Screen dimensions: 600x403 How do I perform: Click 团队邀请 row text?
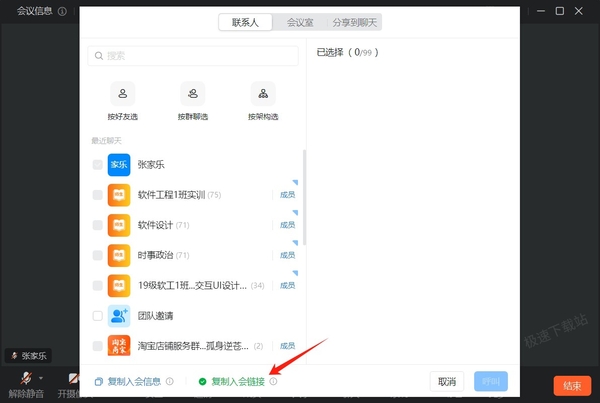click(x=155, y=316)
